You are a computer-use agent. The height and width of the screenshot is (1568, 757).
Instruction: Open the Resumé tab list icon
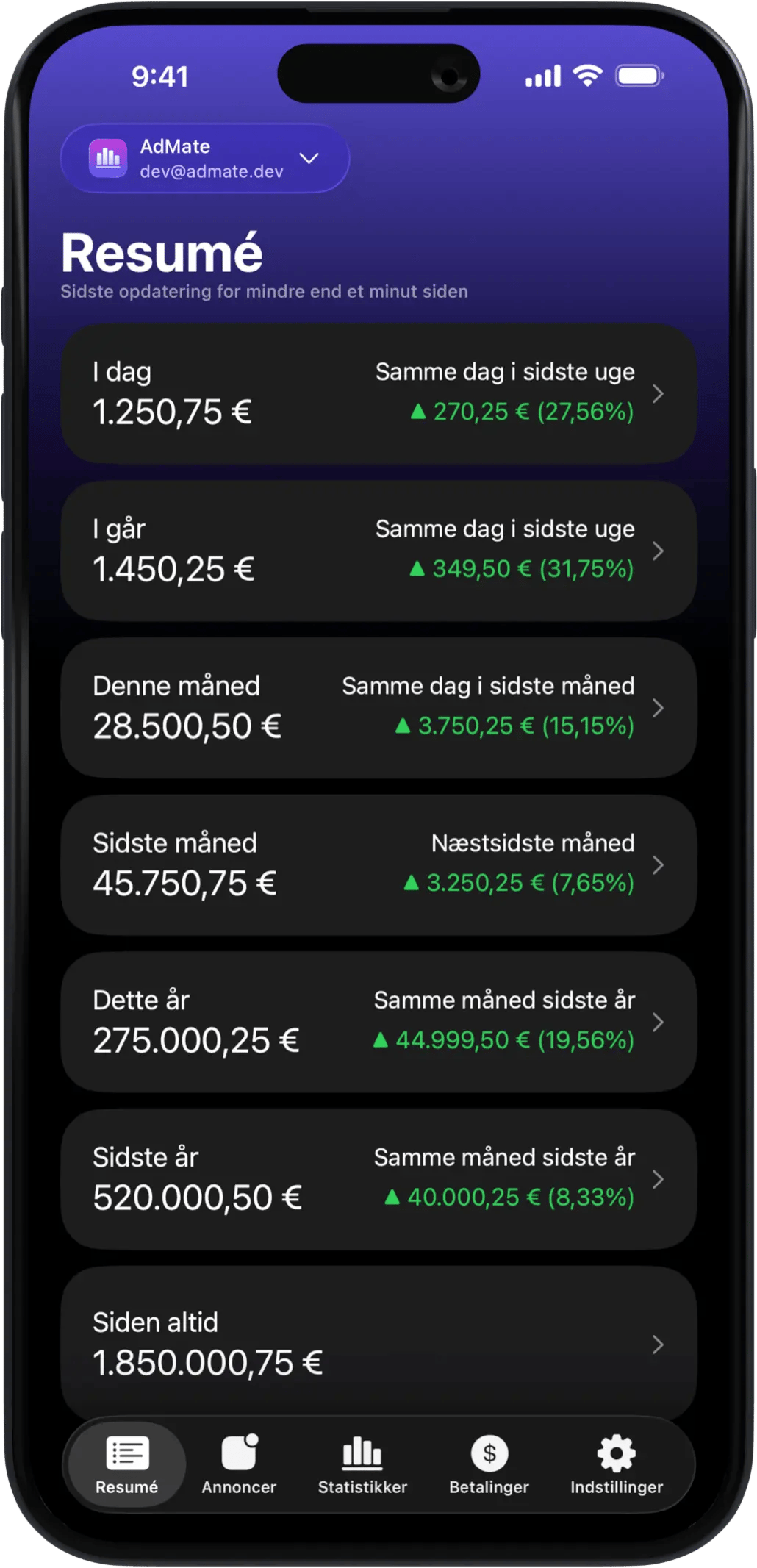127,1453
